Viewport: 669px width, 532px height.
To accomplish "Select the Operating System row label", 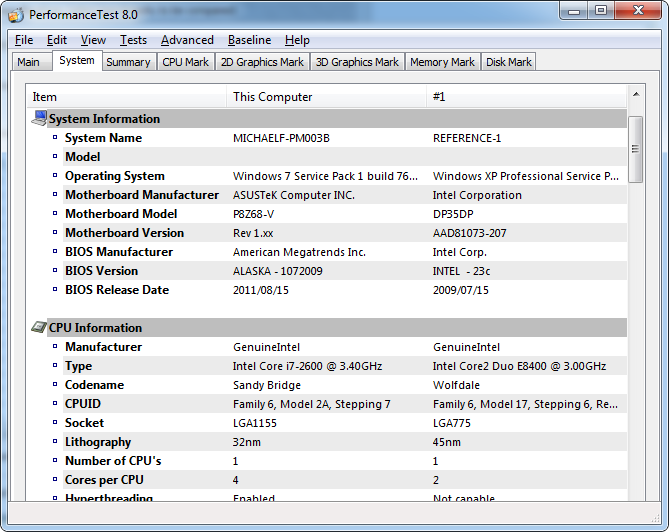I will coord(115,176).
